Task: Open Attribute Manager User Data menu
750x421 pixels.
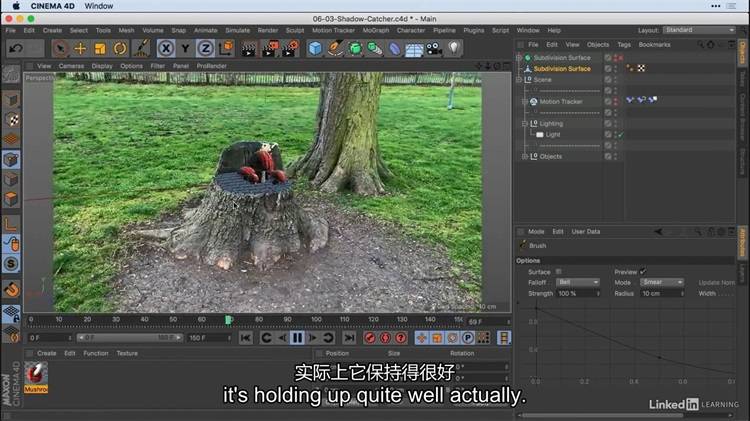Action: pyautogui.click(x=585, y=232)
